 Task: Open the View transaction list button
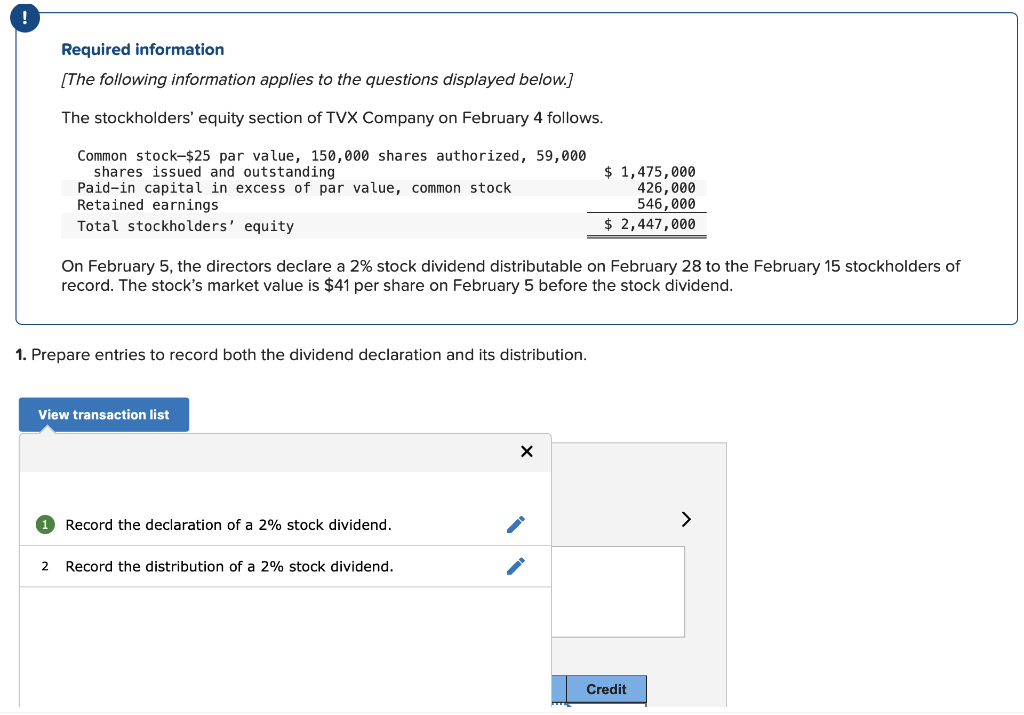[104, 415]
